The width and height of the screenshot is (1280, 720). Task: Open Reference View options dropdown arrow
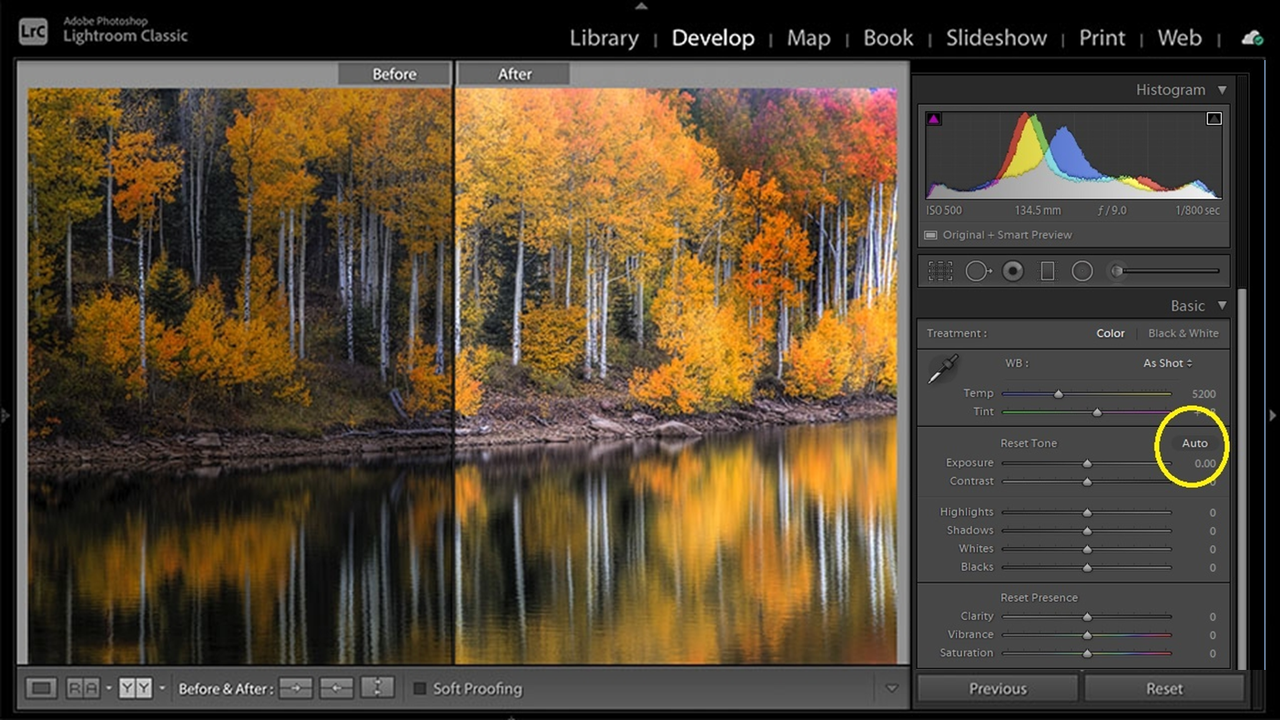(x=108, y=688)
